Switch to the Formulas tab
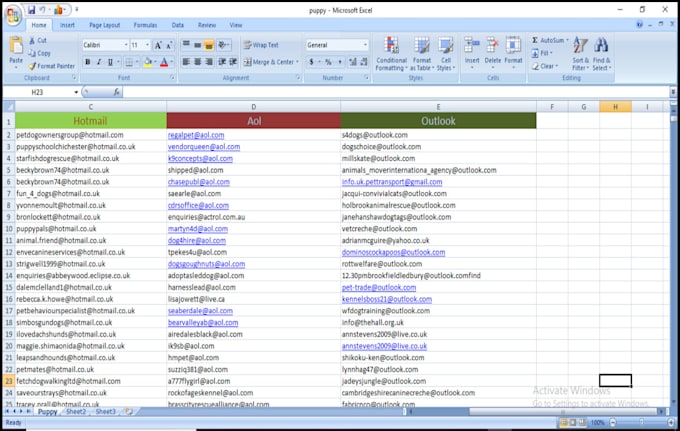This screenshot has height=431, width=680. (x=145, y=25)
